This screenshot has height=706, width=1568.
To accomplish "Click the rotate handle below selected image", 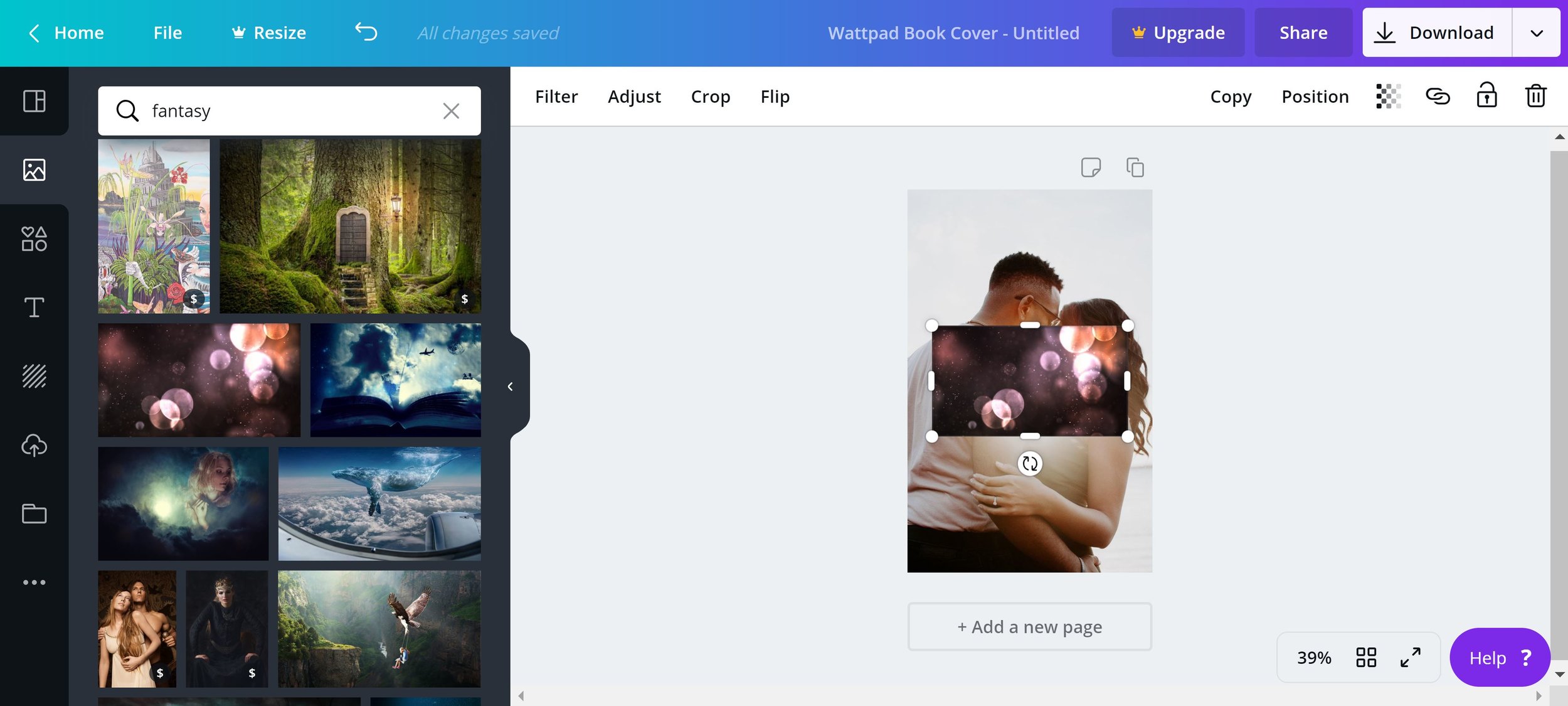I will (1030, 464).
